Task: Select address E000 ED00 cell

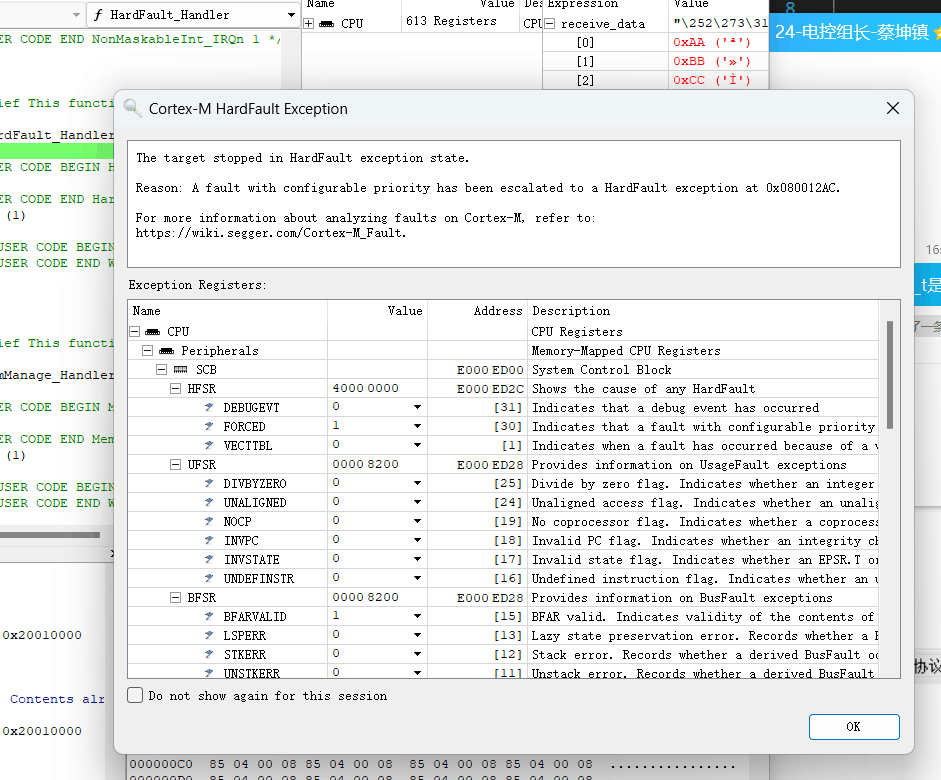Action: tap(490, 370)
